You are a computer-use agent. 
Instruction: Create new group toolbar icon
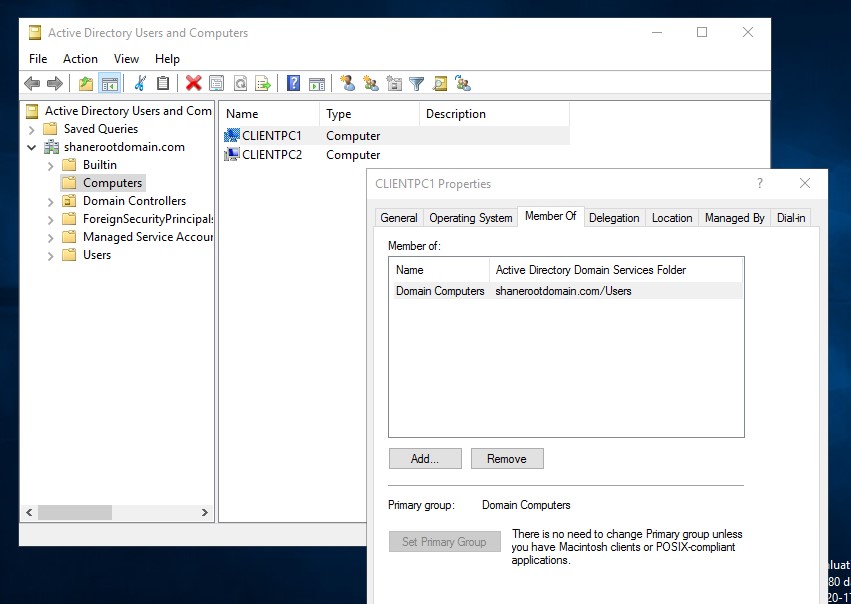(371, 83)
